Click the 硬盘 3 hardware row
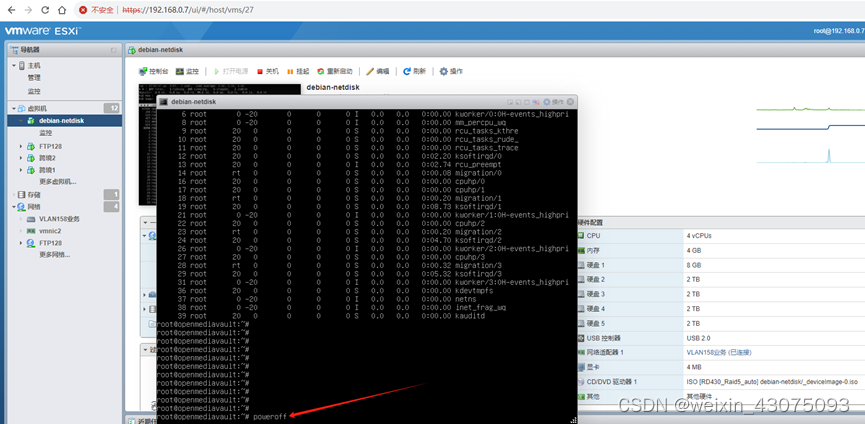Viewport: 865px width, 424px height. click(721, 294)
